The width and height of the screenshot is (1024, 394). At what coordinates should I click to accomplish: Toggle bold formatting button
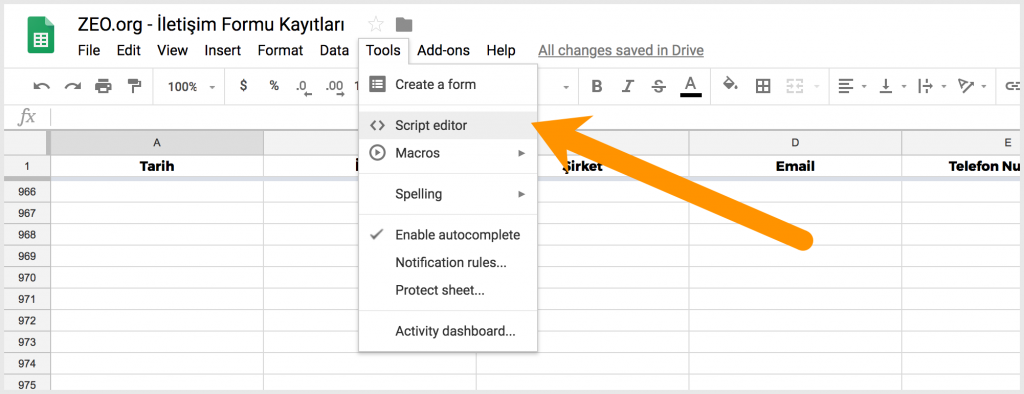point(596,86)
